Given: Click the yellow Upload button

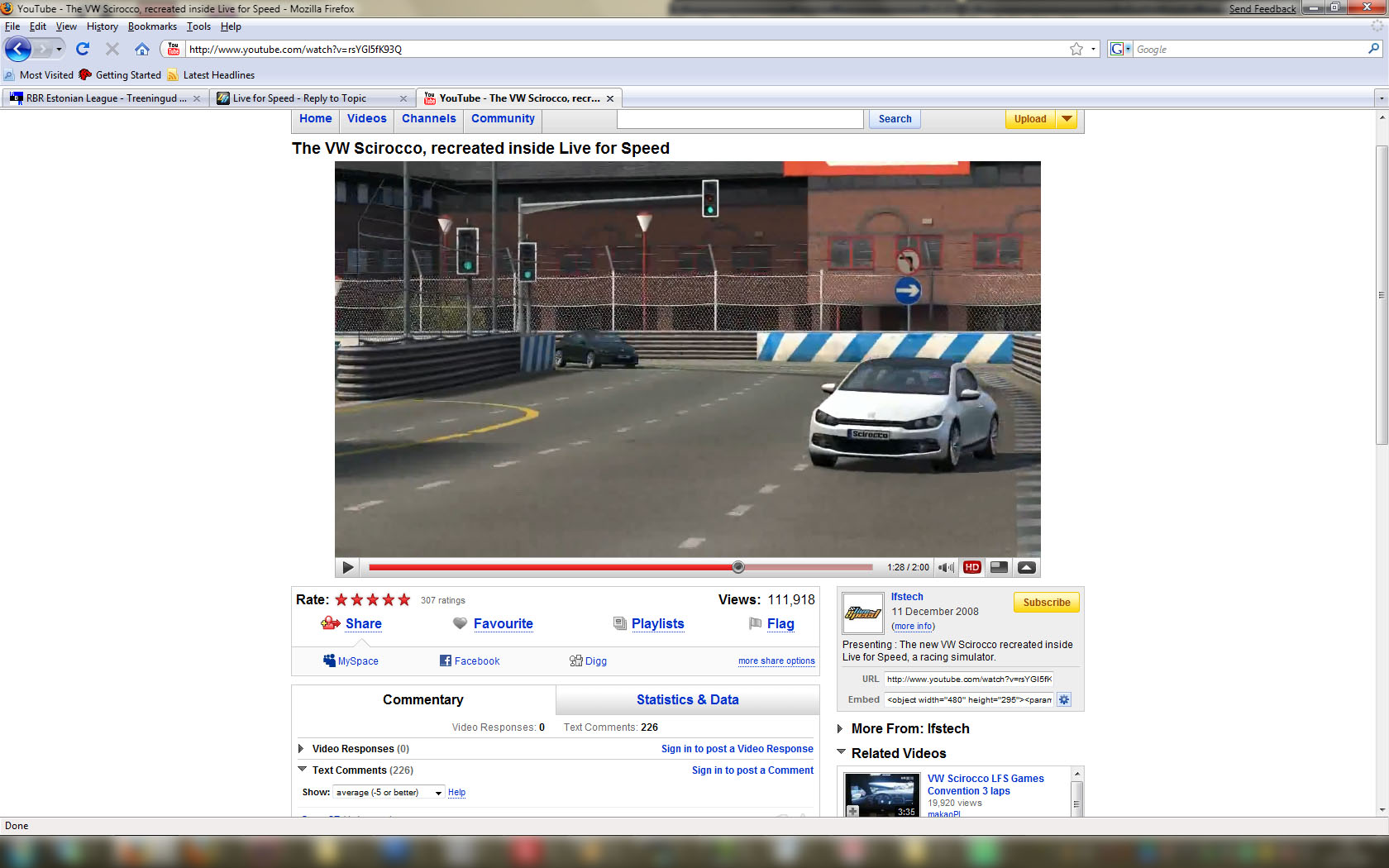Looking at the screenshot, I should [x=1030, y=119].
